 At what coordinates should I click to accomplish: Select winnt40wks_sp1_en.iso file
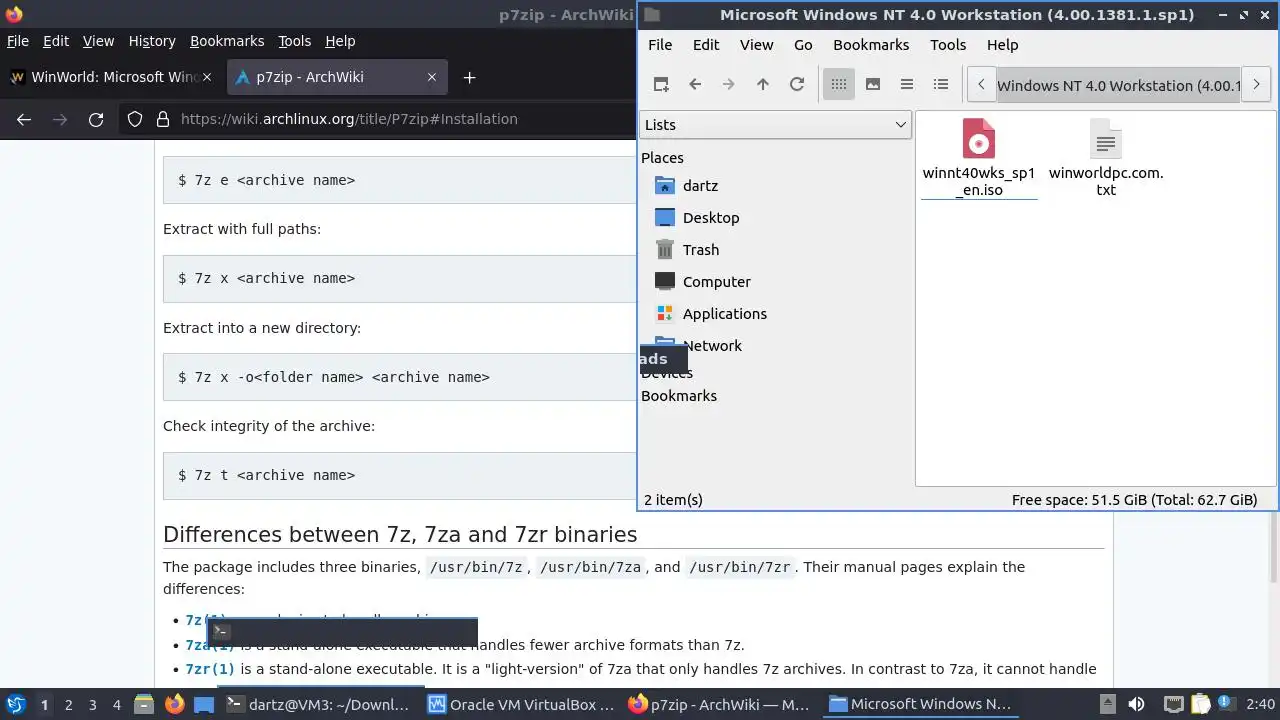[979, 158]
